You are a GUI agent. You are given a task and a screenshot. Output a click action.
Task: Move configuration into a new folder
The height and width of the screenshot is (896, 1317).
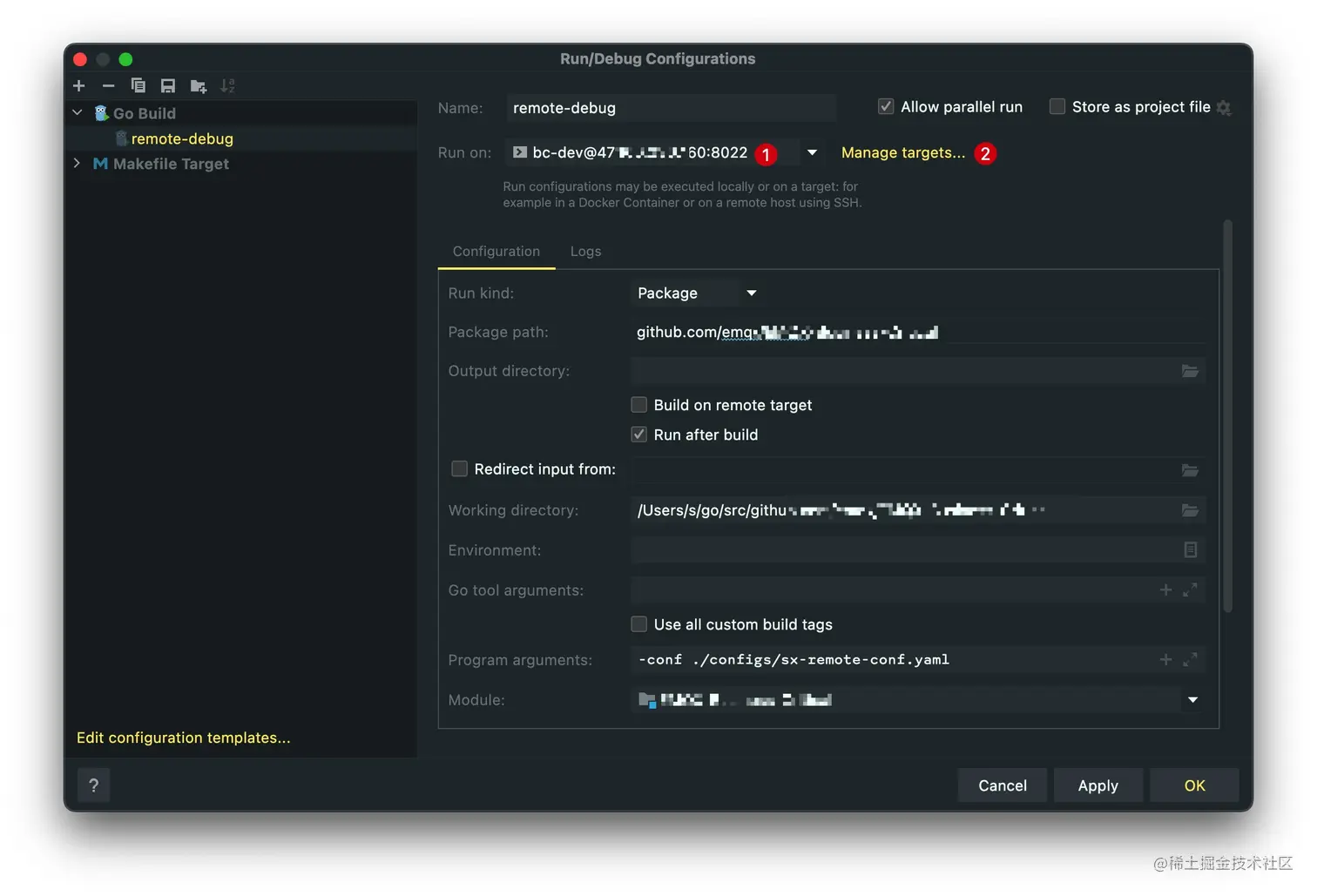click(198, 86)
